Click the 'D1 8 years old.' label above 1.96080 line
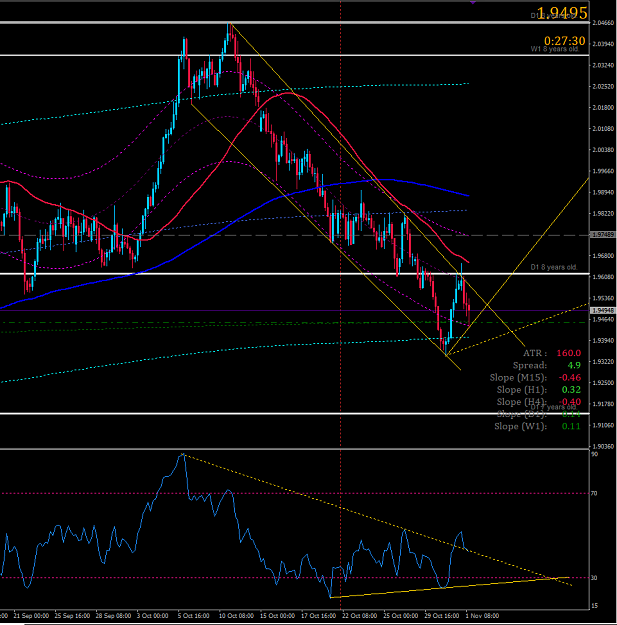Screen dimensions: 617x625 pyautogui.click(x=554, y=267)
